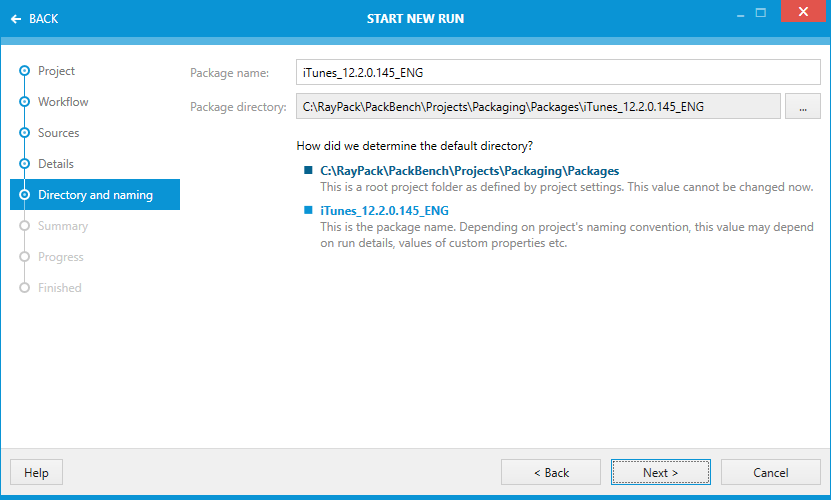The height and width of the screenshot is (500, 831).
Task: Click the Package directory path field
Action: coord(538,107)
